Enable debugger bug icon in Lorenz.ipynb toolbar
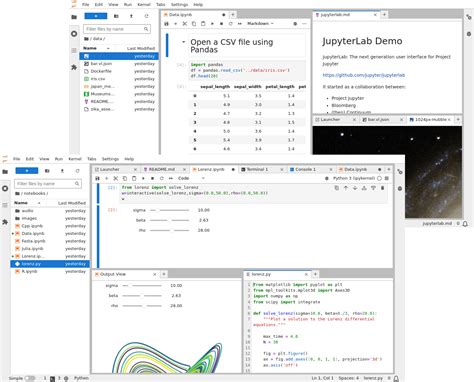 327,178
